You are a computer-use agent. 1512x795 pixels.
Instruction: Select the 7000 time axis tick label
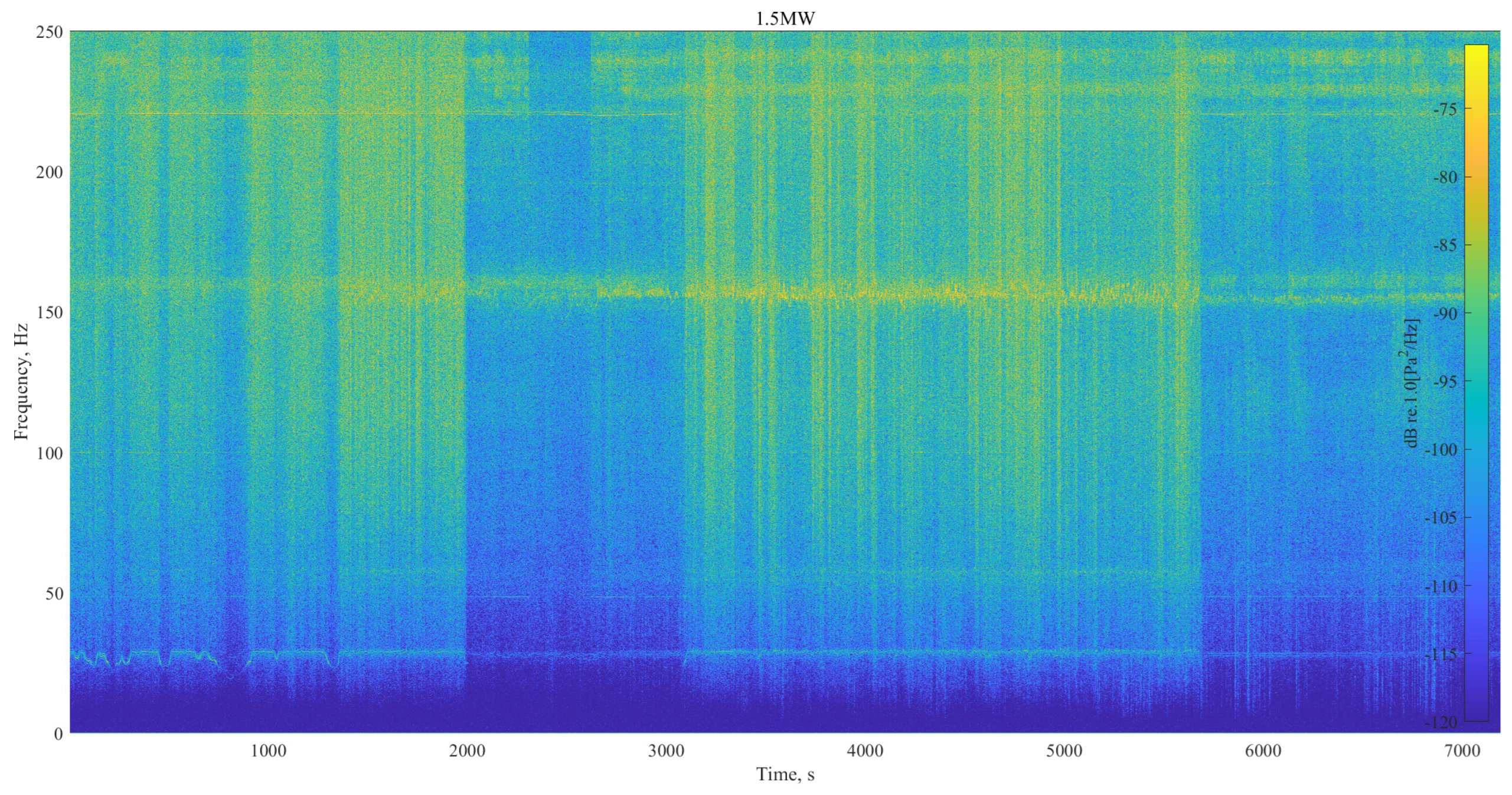(1462, 751)
